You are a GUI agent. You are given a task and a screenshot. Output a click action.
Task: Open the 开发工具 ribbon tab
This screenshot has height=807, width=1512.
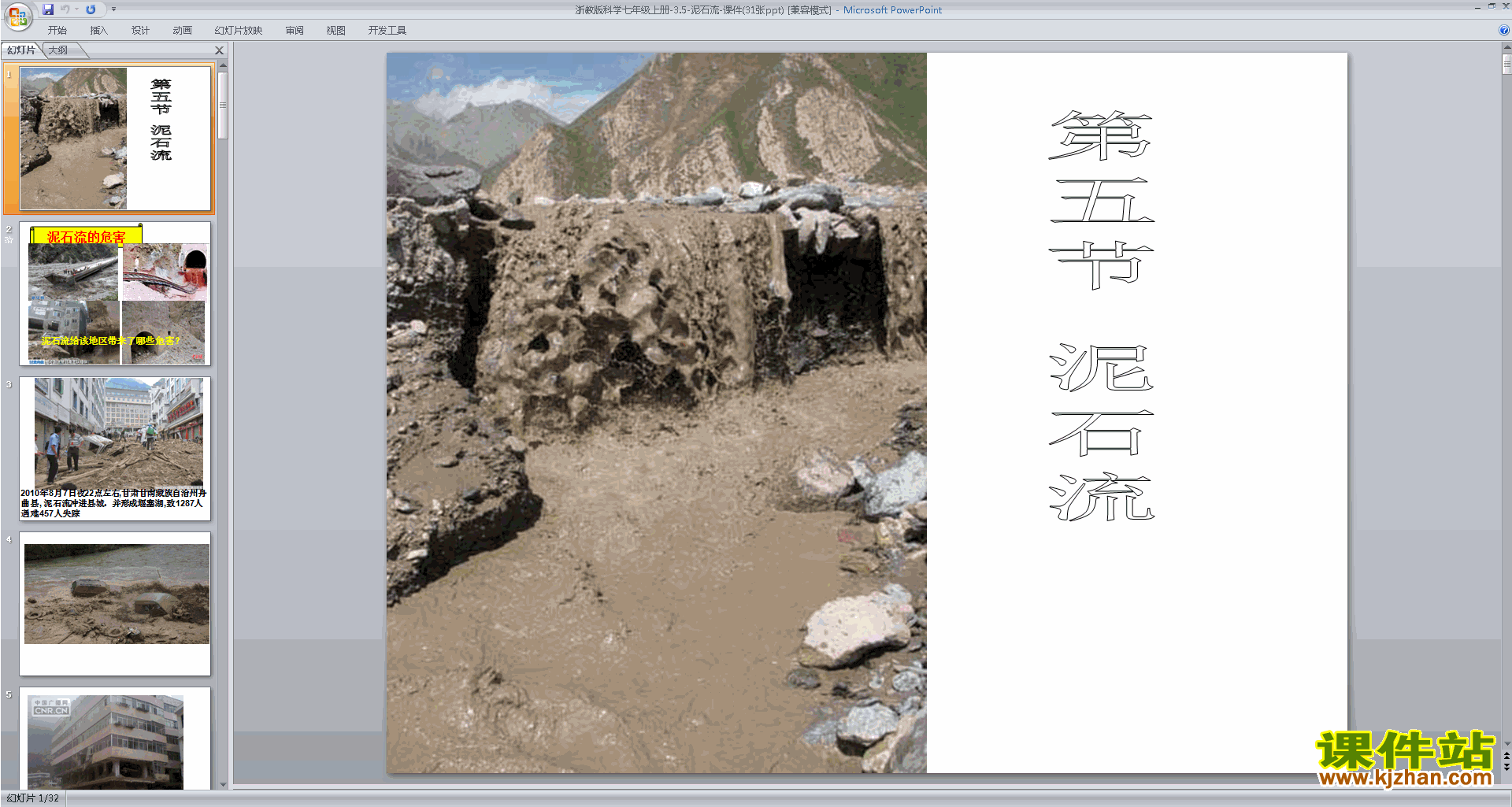coord(387,31)
